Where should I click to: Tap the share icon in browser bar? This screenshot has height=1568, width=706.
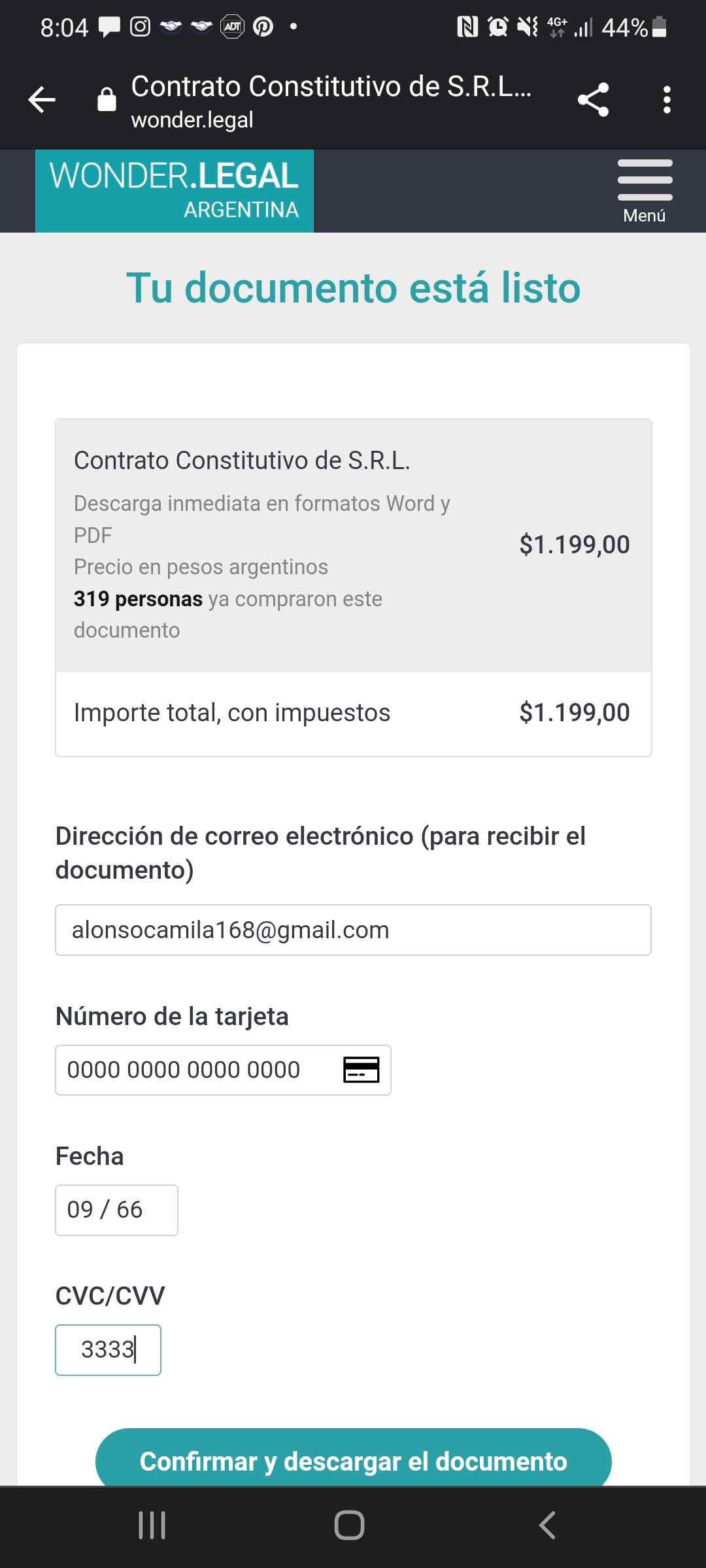593,100
